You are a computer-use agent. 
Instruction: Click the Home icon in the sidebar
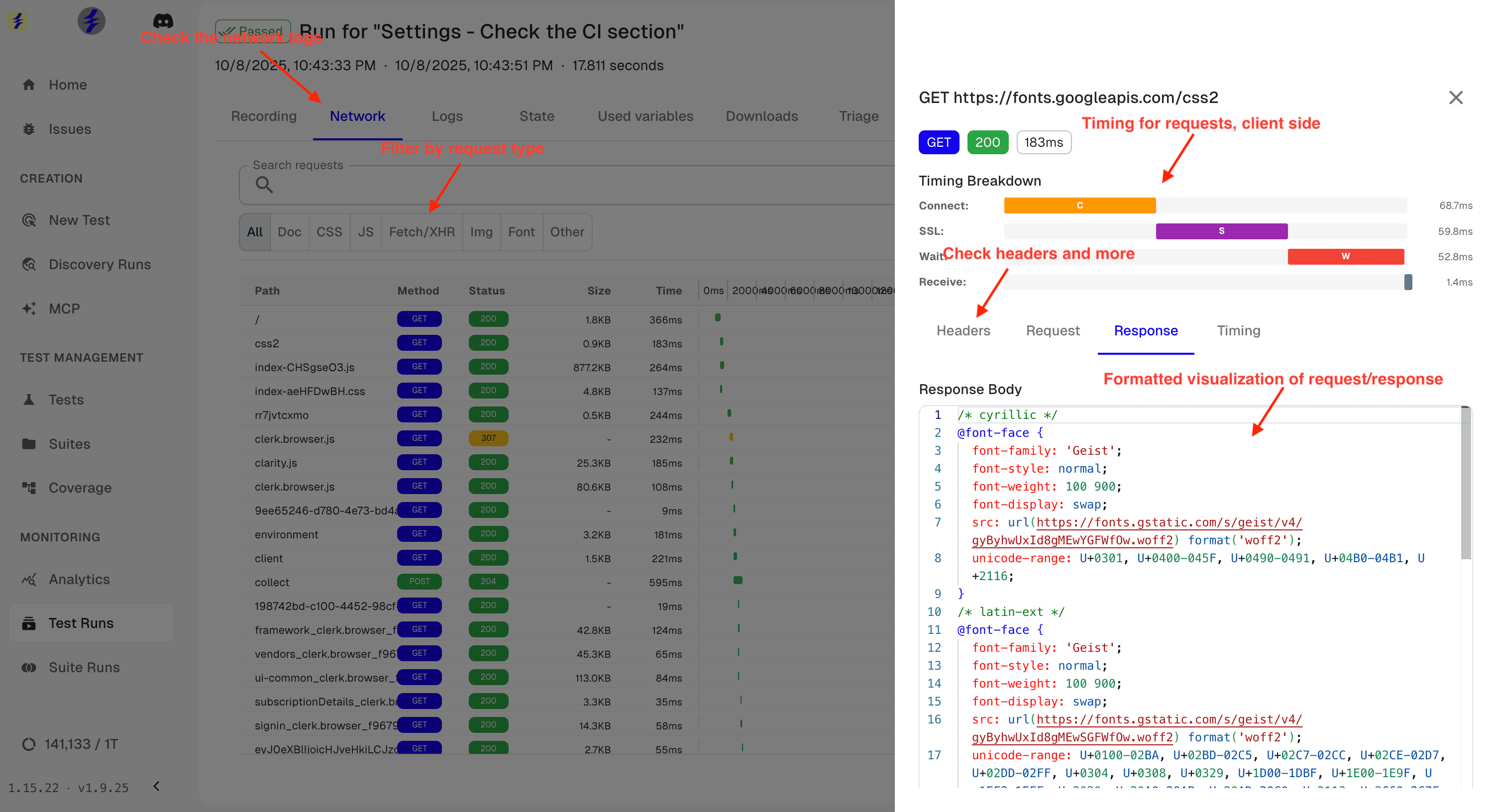click(x=29, y=85)
